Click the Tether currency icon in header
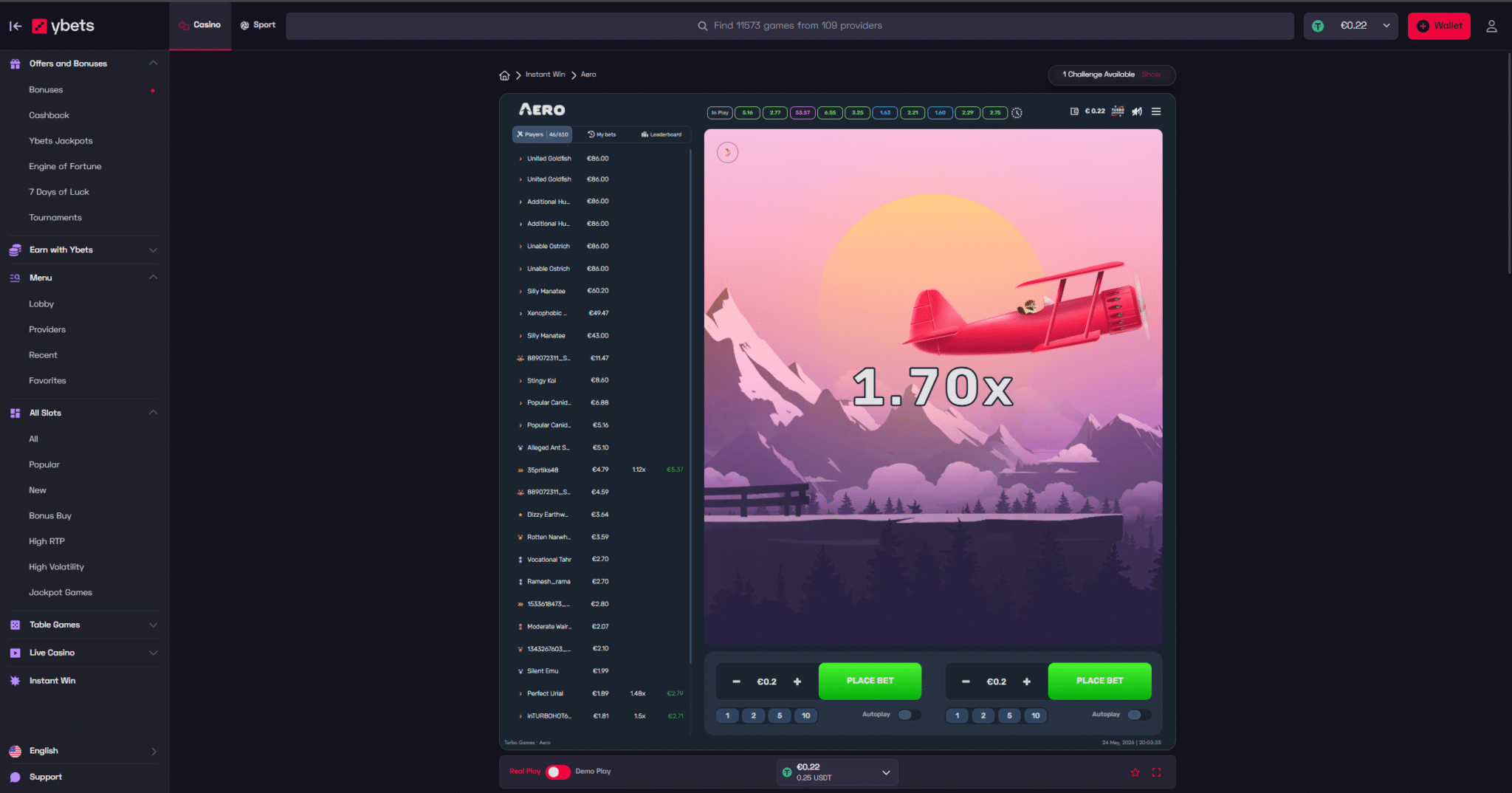1512x793 pixels. click(1318, 26)
